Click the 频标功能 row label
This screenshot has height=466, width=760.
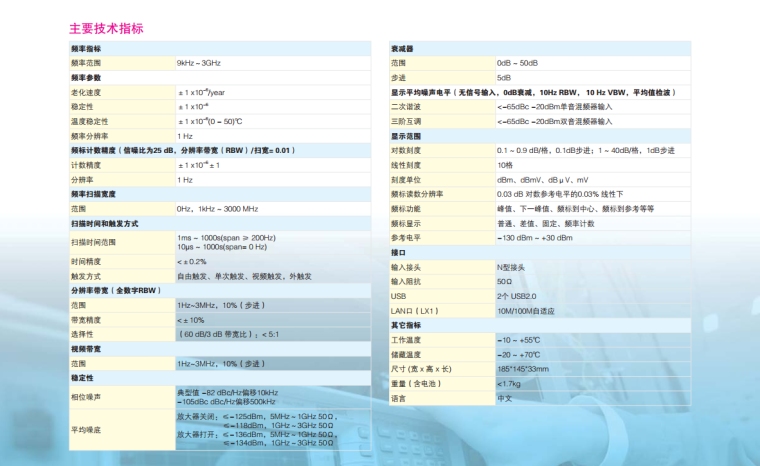(x=406, y=208)
